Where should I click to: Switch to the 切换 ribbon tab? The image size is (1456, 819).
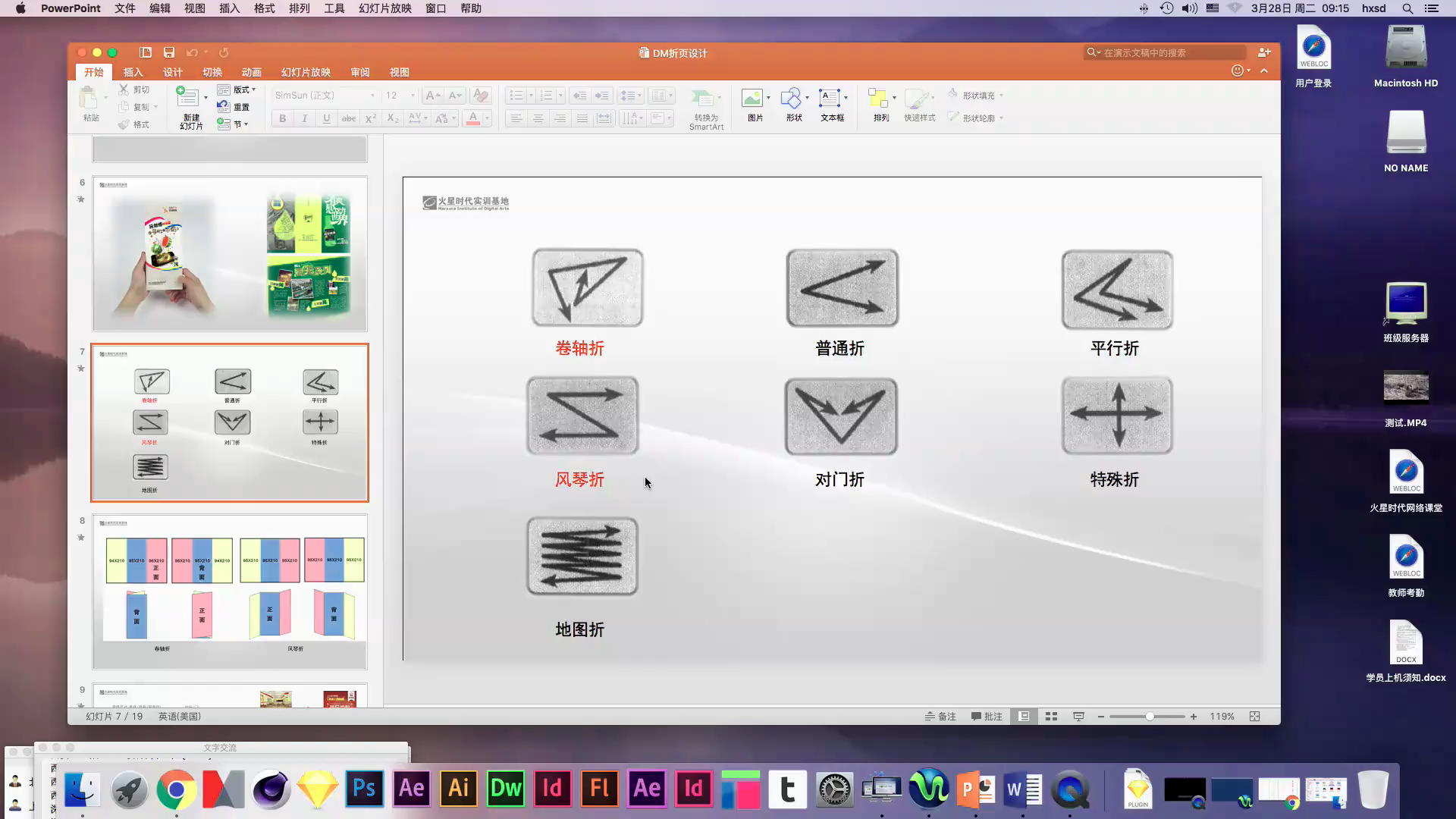[212, 72]
